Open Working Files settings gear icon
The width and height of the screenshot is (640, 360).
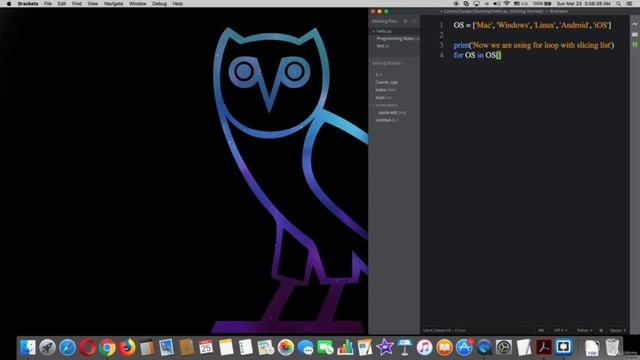tap(405, 21)
